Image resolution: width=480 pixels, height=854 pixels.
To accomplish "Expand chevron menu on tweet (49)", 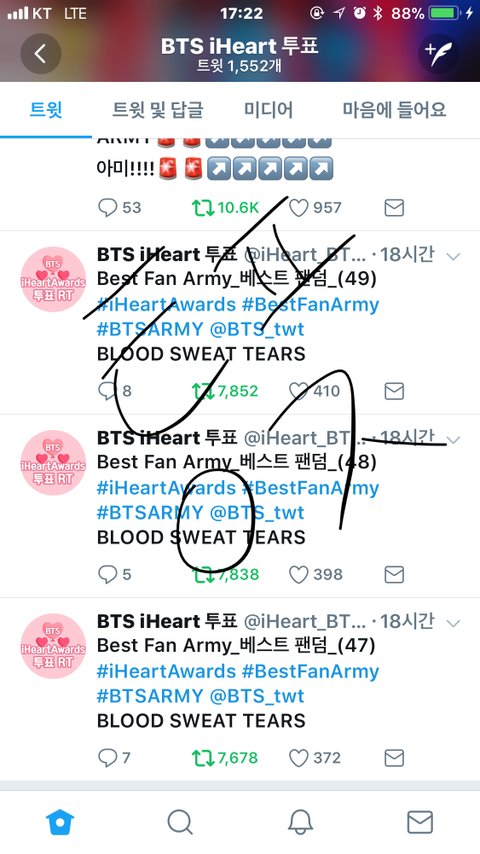I will coord(453,255).
